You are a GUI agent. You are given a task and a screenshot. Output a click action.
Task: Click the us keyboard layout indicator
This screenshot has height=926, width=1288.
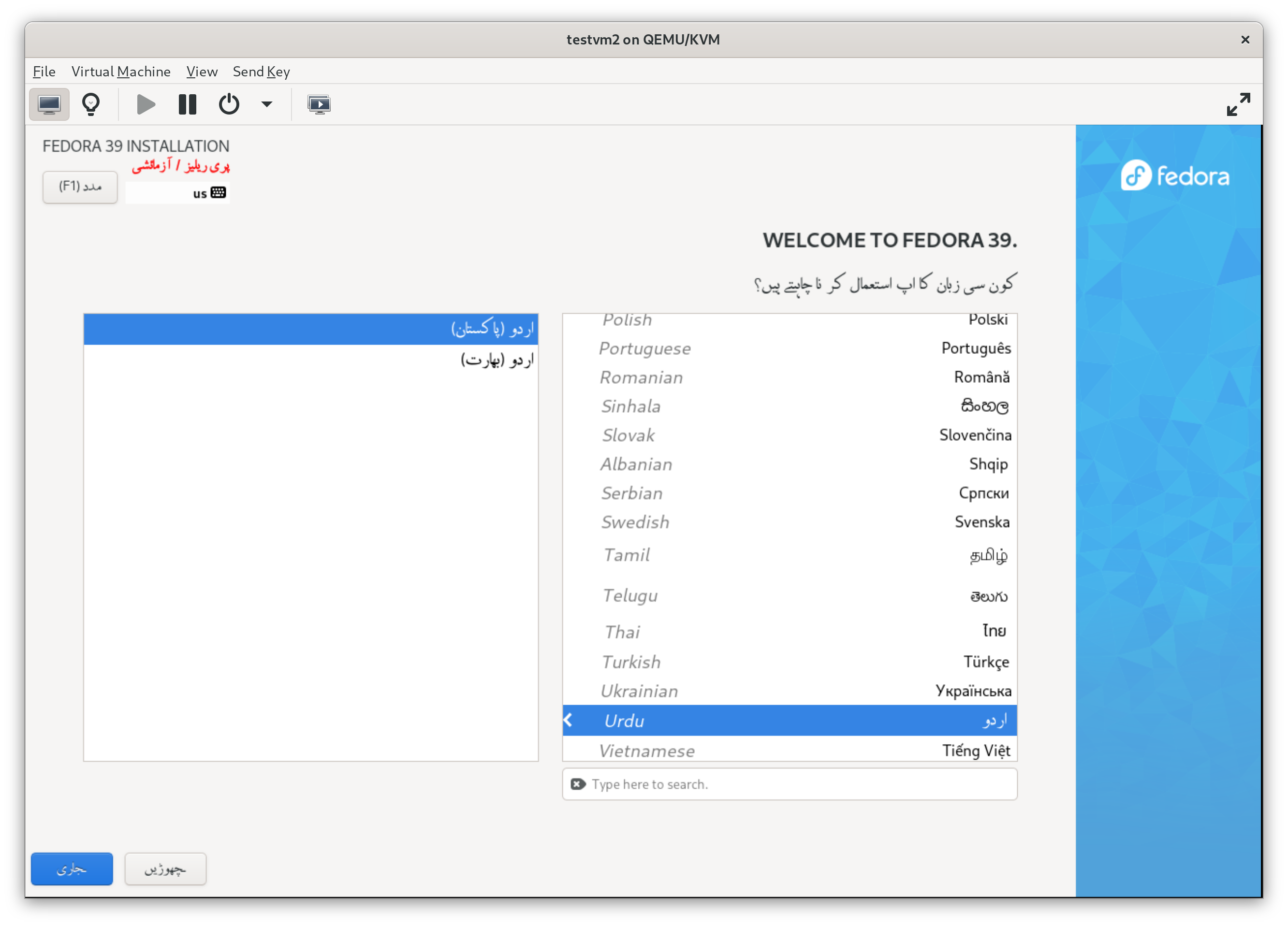pos(178,193)
